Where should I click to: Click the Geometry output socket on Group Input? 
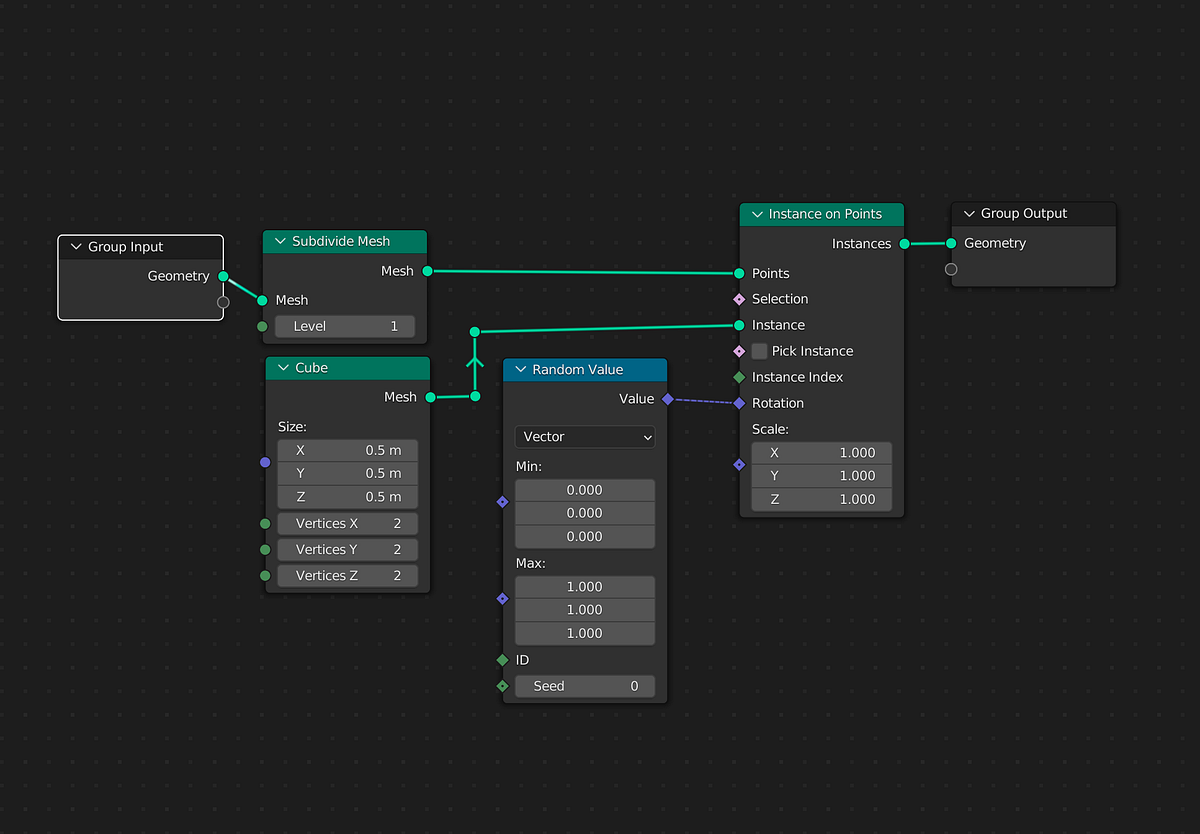pos(224,276)
